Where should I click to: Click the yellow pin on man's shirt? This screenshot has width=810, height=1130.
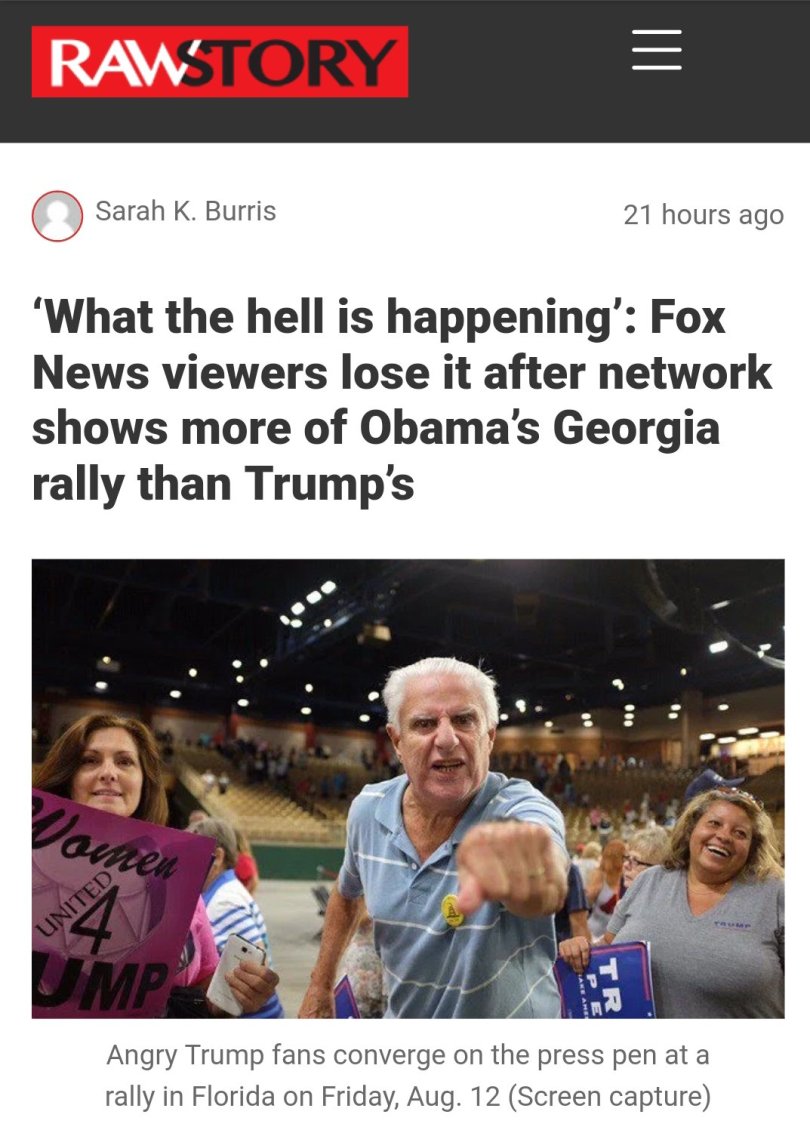coord(452,910)
